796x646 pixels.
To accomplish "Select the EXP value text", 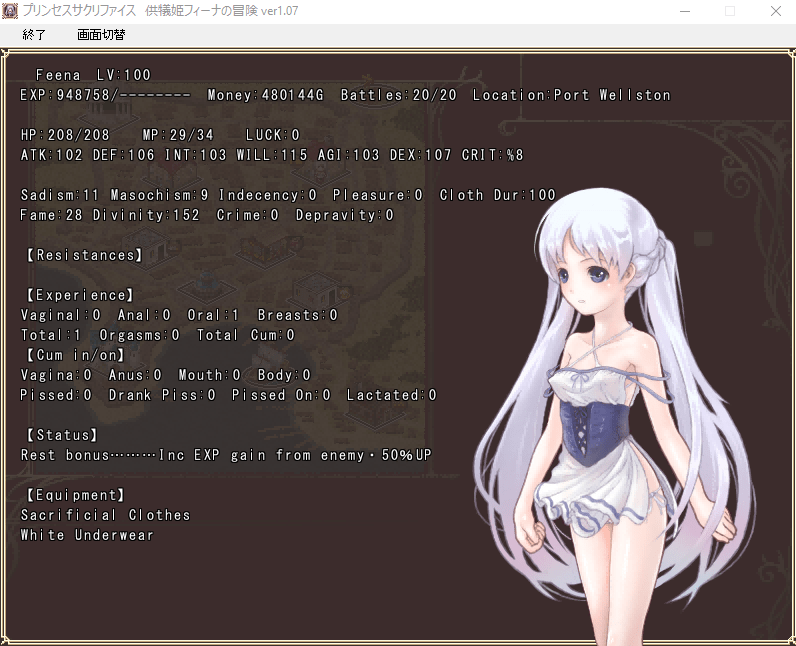I will tap(105, 95).
